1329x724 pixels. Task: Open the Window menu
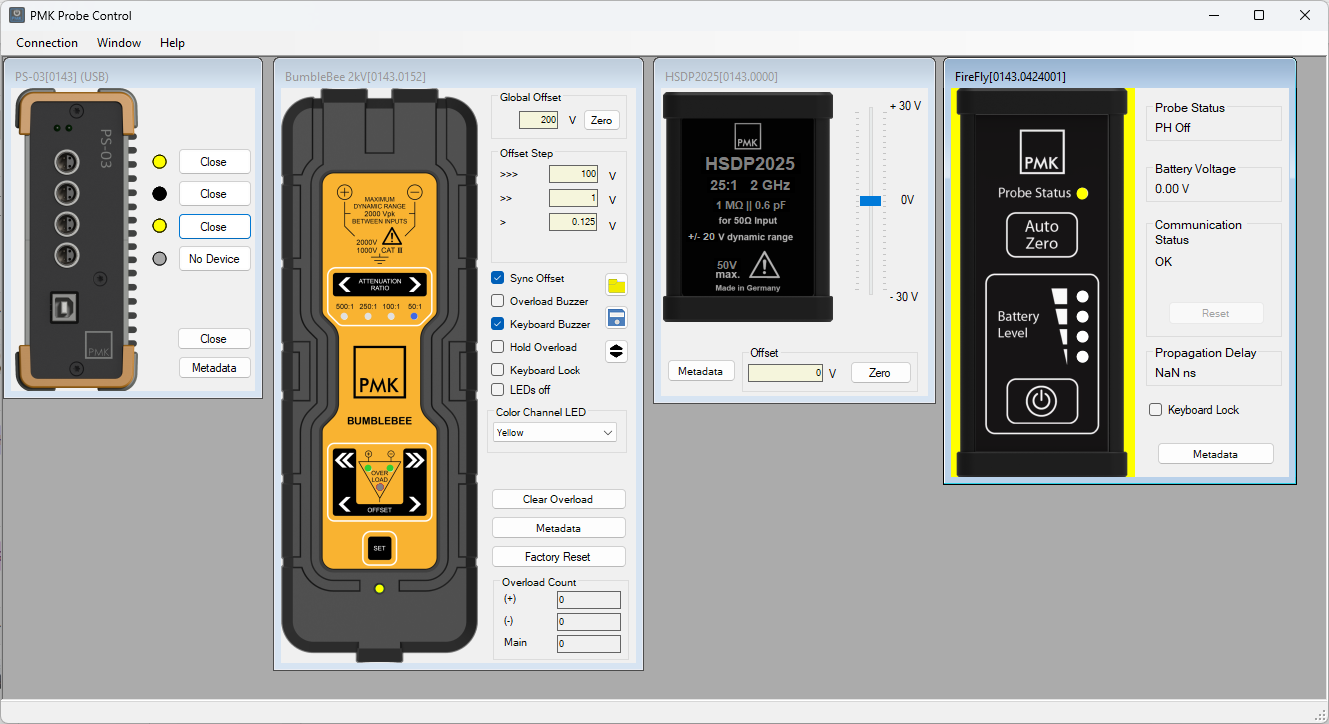point(118,43)
